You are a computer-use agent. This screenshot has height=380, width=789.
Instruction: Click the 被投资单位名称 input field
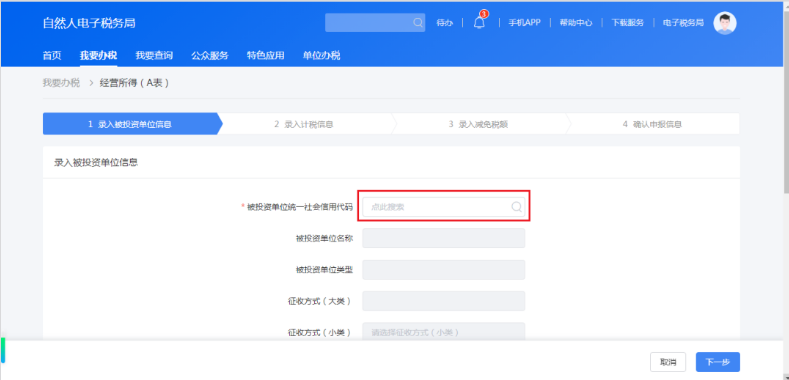[x=443, y=238]
